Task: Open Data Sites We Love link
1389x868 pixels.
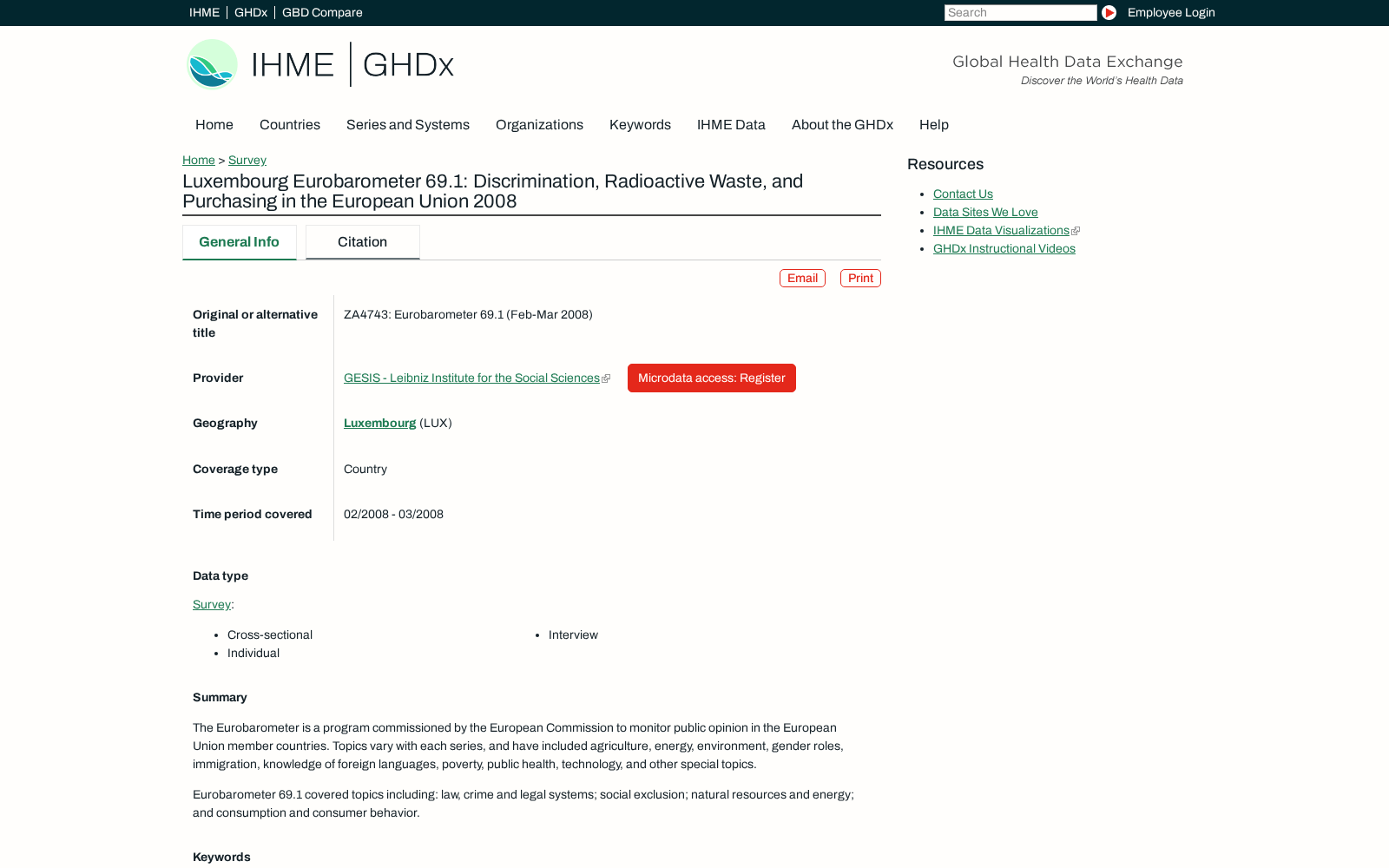Action: click(x=985, y=213)
